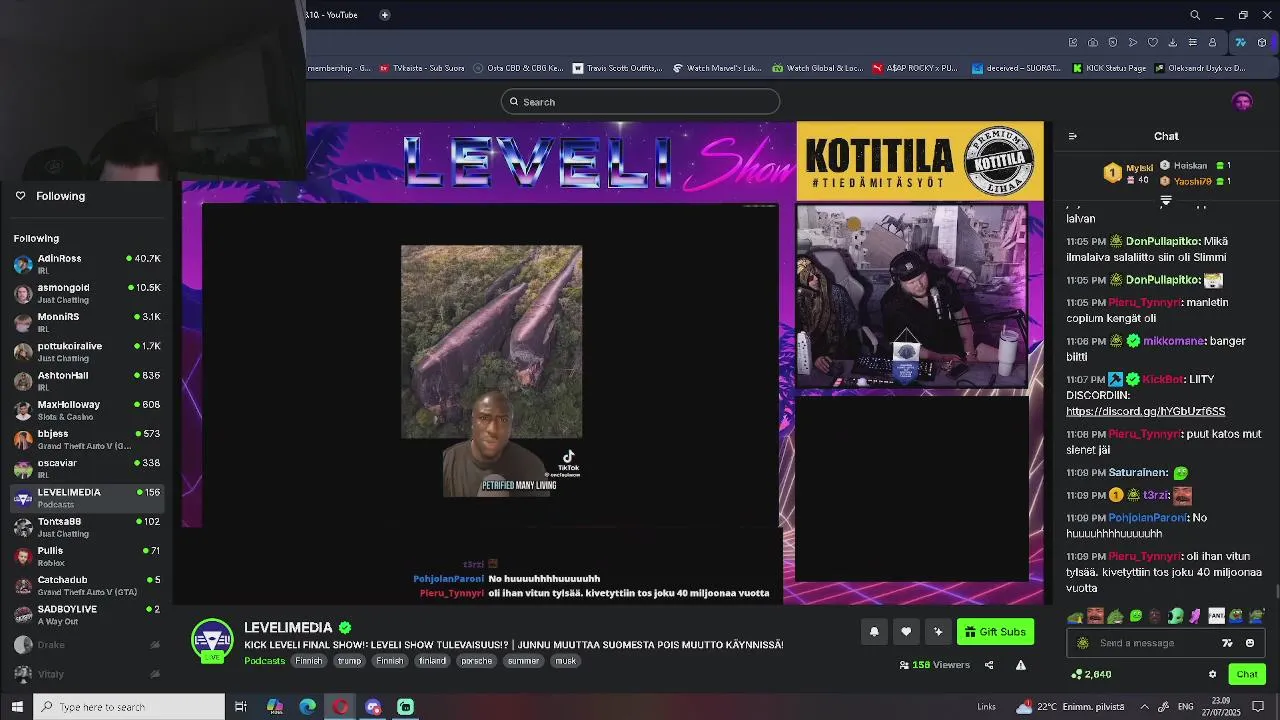Click the report warning triangle icon
The width and height of the screenshot is (1280, 720).
tap(1021, 665)
